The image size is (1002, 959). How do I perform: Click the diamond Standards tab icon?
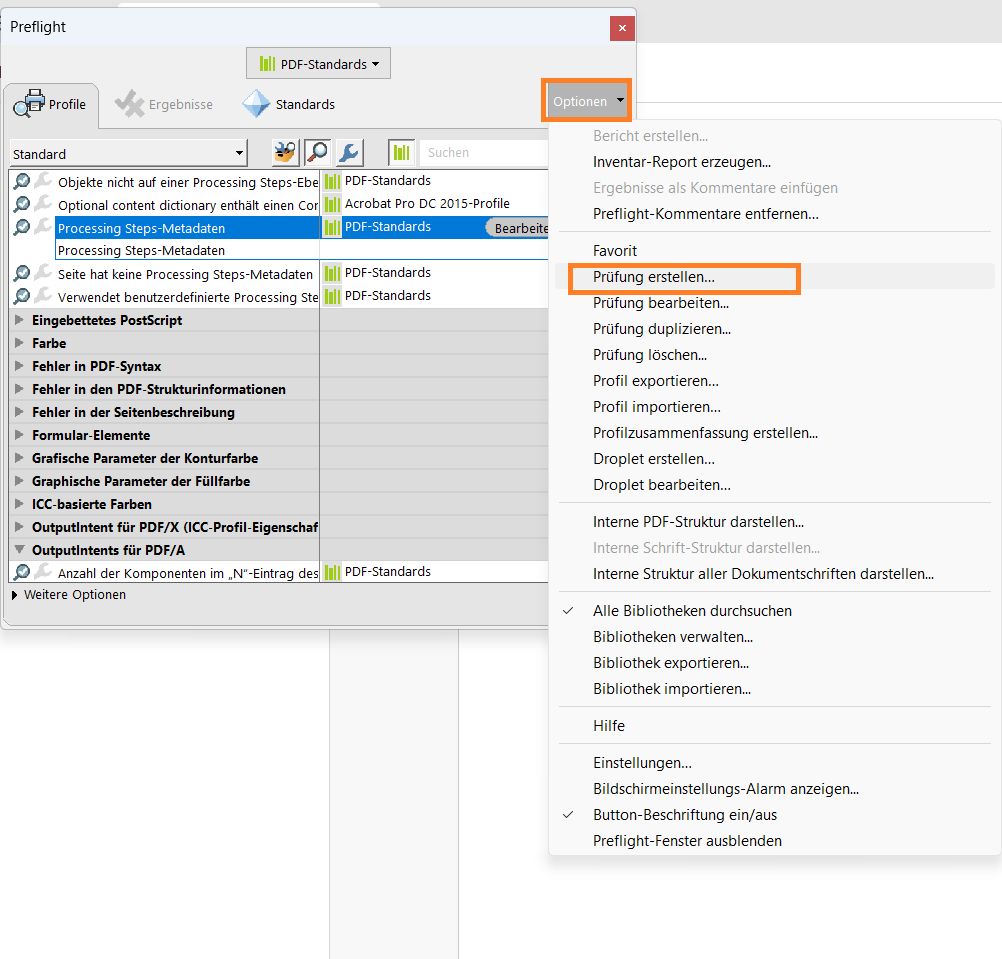(256, 104)
